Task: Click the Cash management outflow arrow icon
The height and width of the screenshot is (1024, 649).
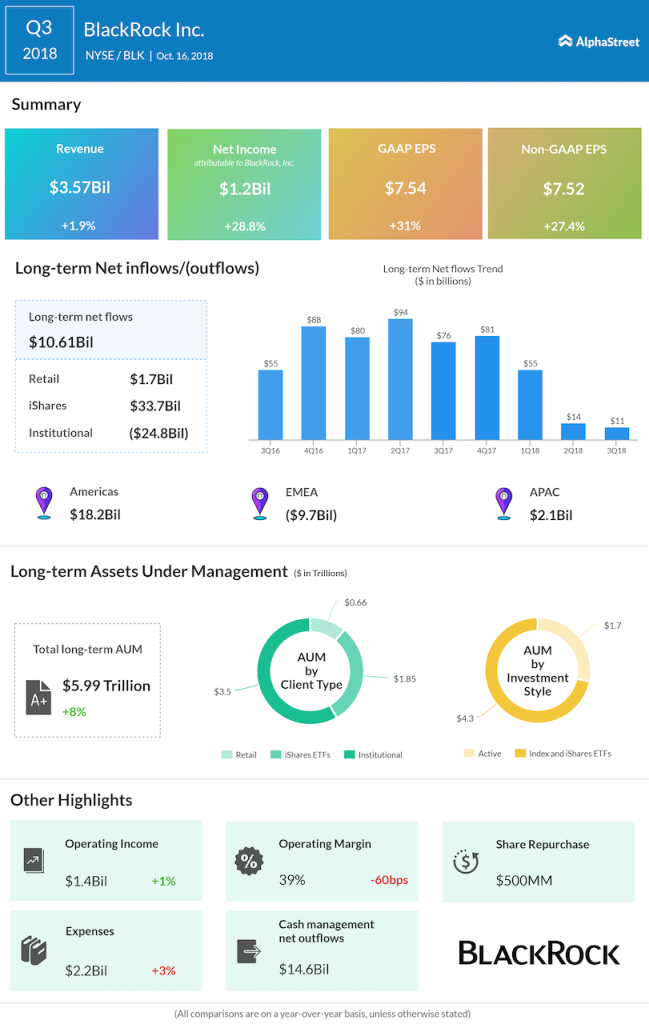Action: point(249,952)
